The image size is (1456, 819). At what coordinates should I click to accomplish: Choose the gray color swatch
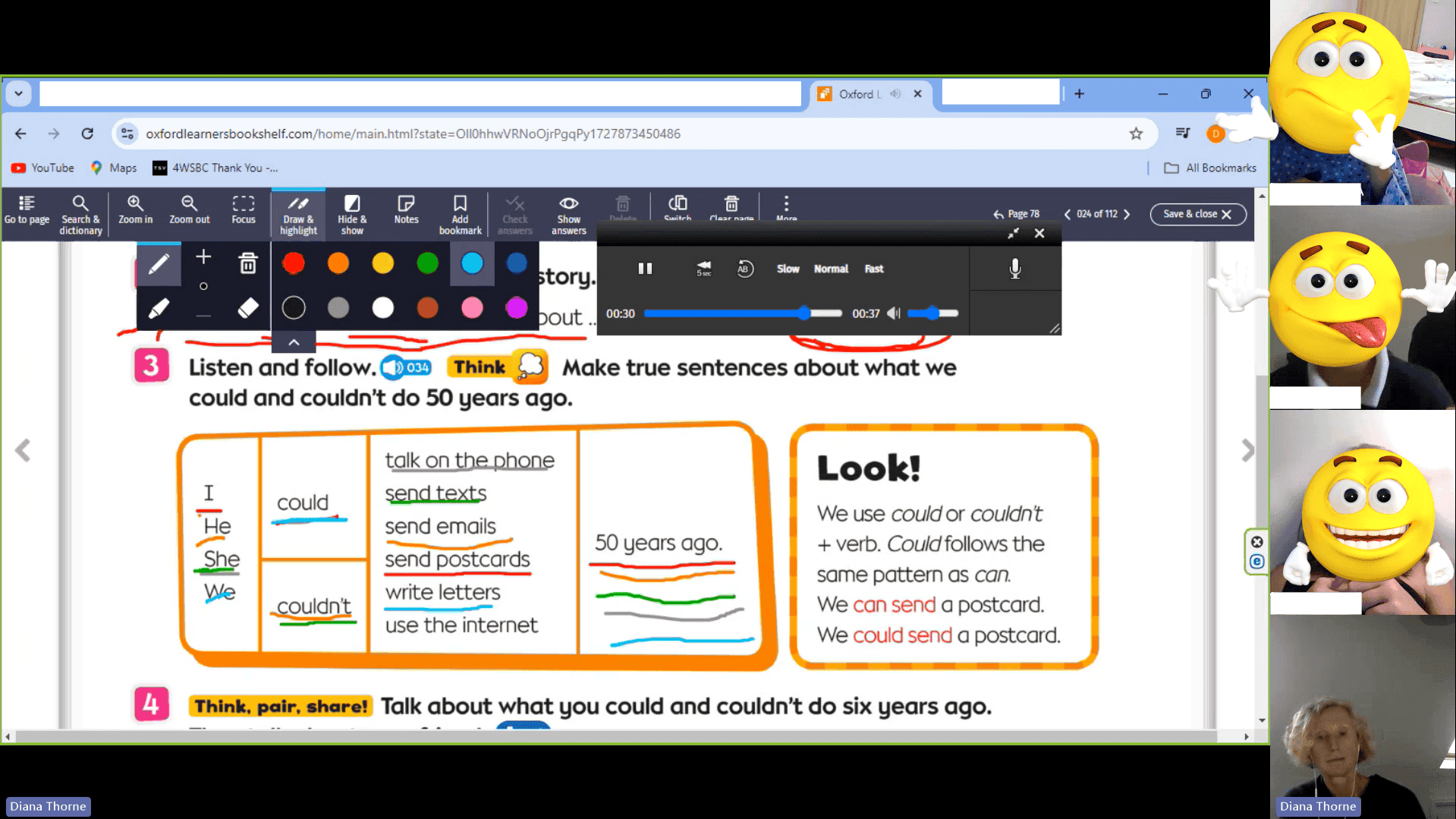(x=338, y=307)
